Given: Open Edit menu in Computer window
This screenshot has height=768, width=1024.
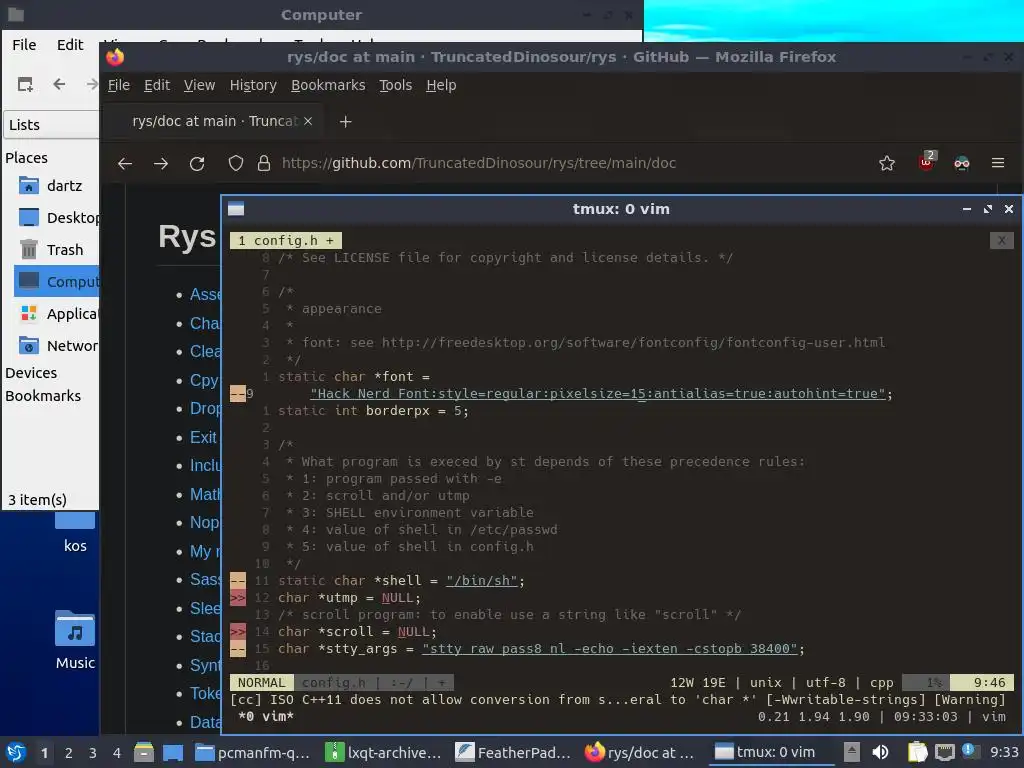Looking at the screenshot, I should pos(70,45).
